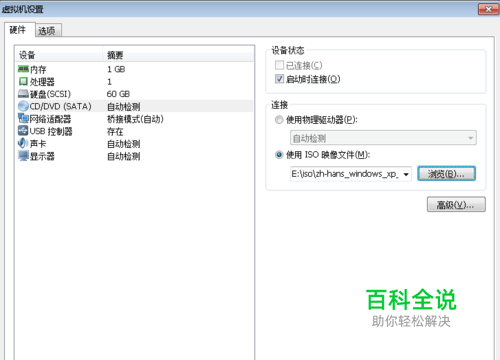Select the CD/DVD (SATA) row label
500x360 pixels.
pyautogui.click(x=60, y=106)
